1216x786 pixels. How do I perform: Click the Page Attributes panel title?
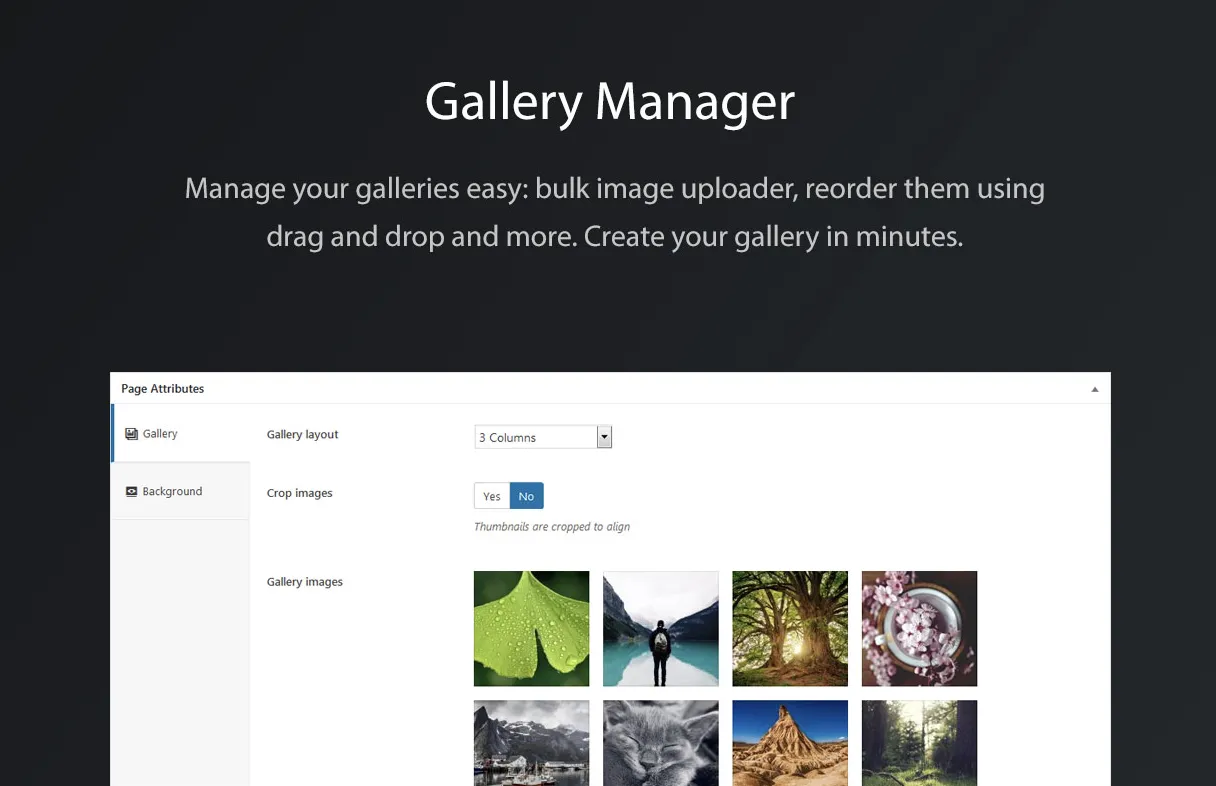[x=163, y=389]
